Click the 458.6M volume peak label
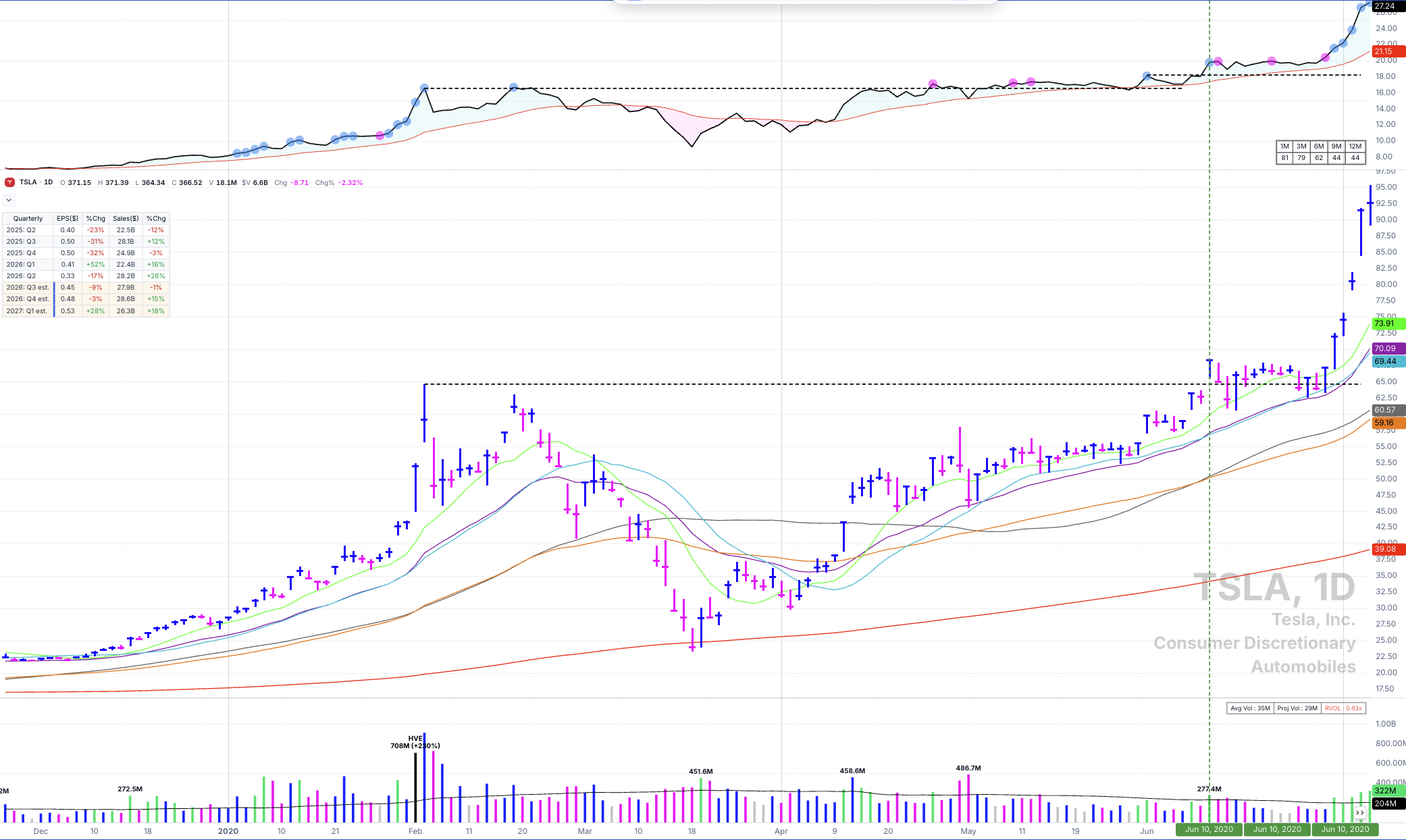Screen dimensions: 1406x840 (x=852, y=770)
